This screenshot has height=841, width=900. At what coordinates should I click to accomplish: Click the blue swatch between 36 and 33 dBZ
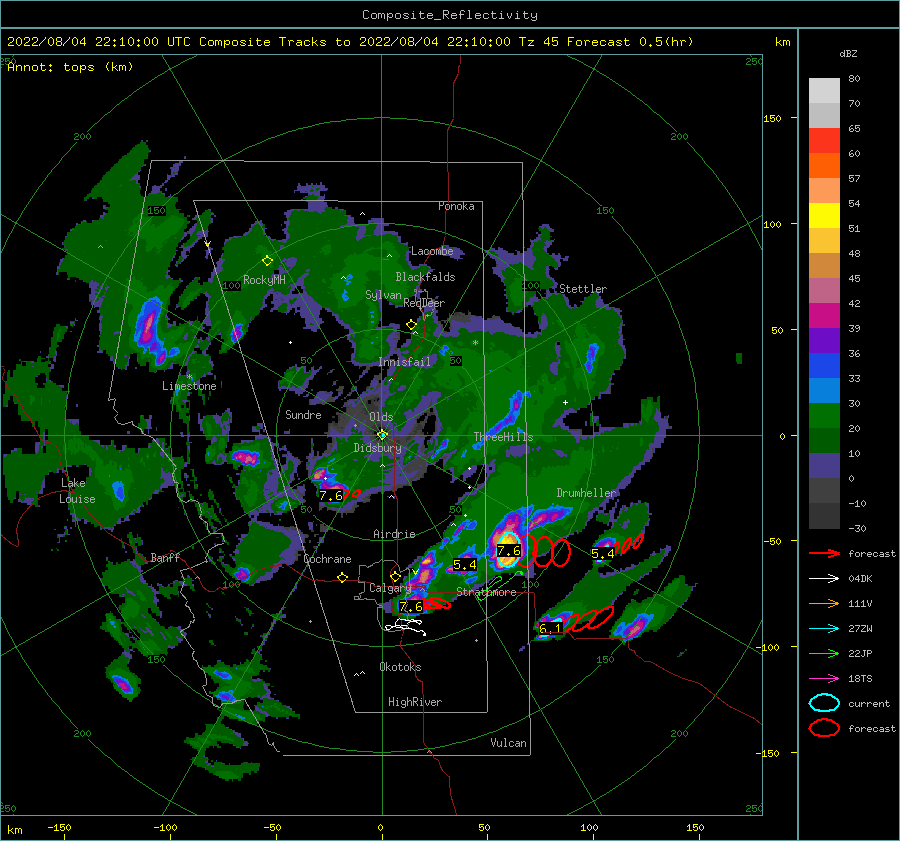(824, 366)
